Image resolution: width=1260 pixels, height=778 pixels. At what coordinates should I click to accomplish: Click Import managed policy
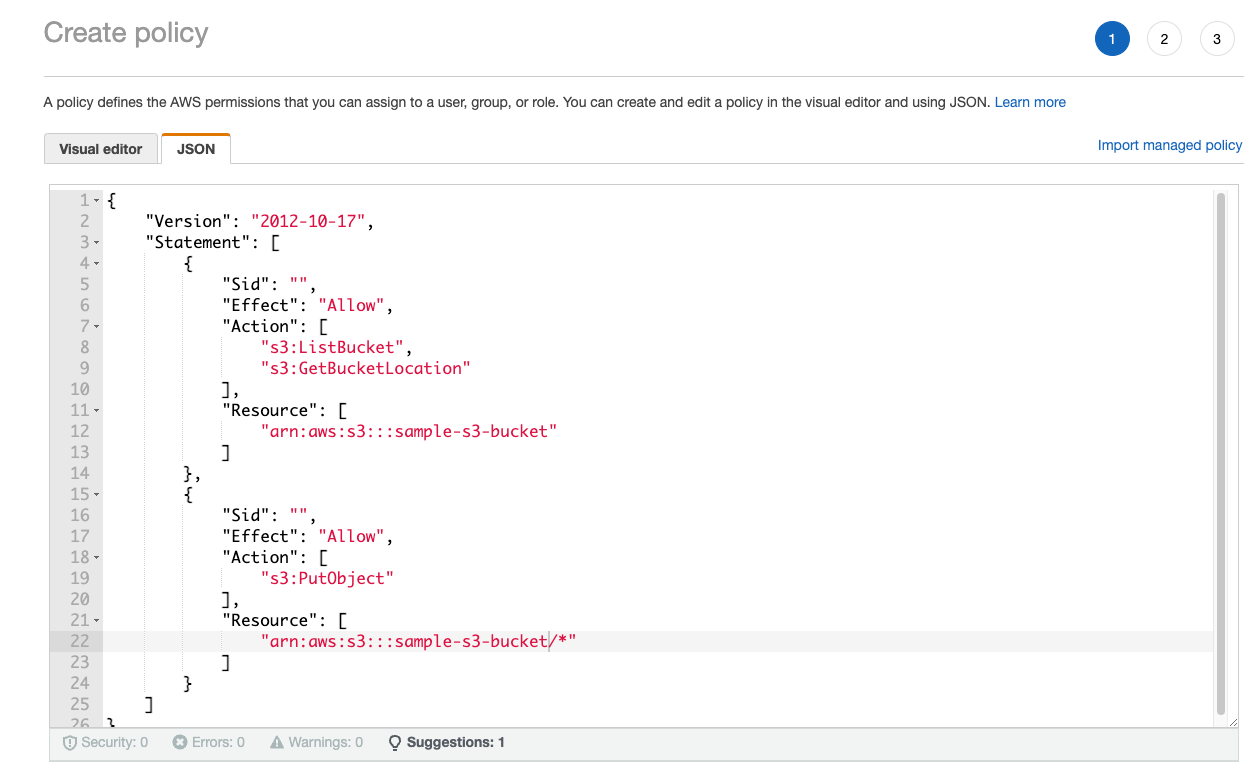(x=1169, y=145)
